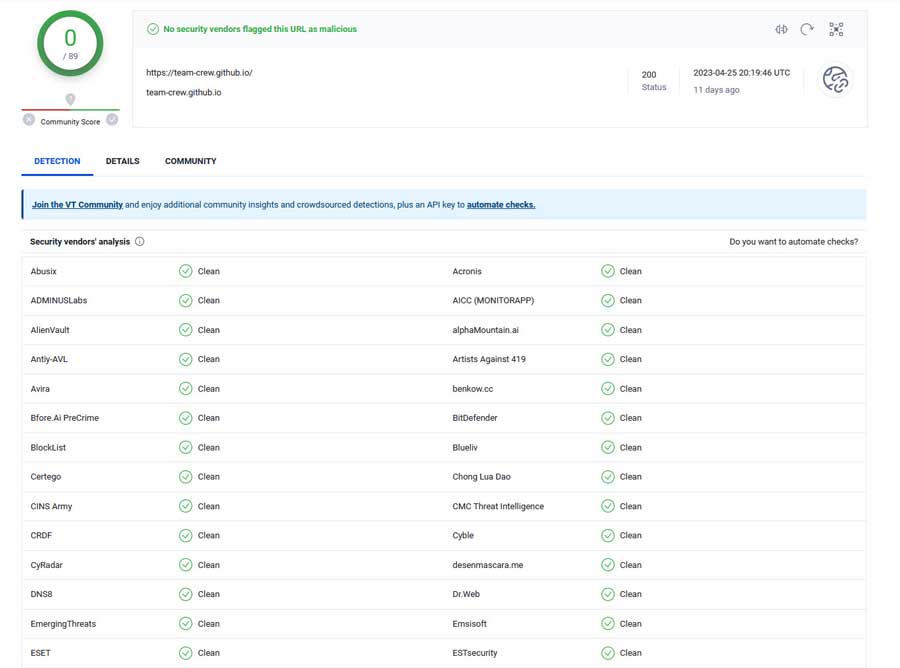Click the check icon for CyRadar
Screen dimensions: 900x668
(185, 565)
